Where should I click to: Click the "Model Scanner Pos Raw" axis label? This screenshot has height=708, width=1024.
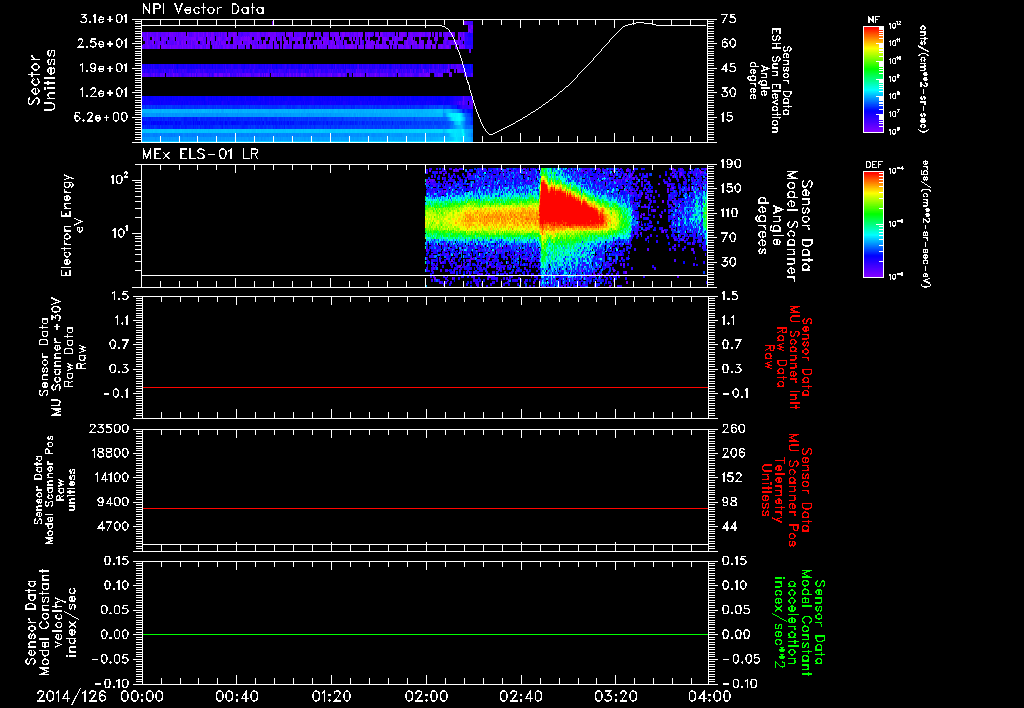(x=55, y=490)
